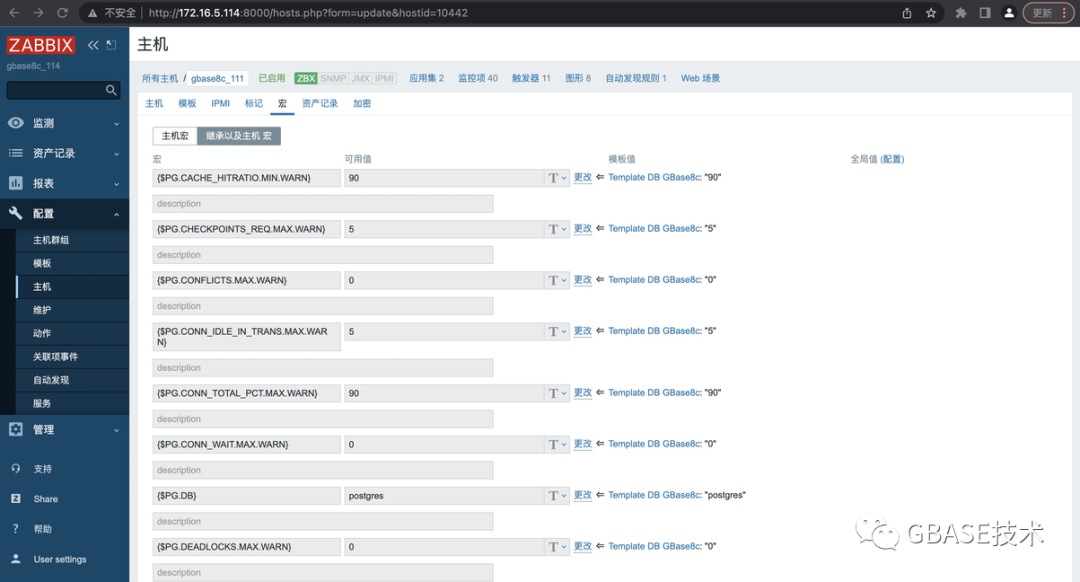
Task: Open type dropdown for PG.CONFLICTS.MAX.WARN macro
Action: coord(557,280)
